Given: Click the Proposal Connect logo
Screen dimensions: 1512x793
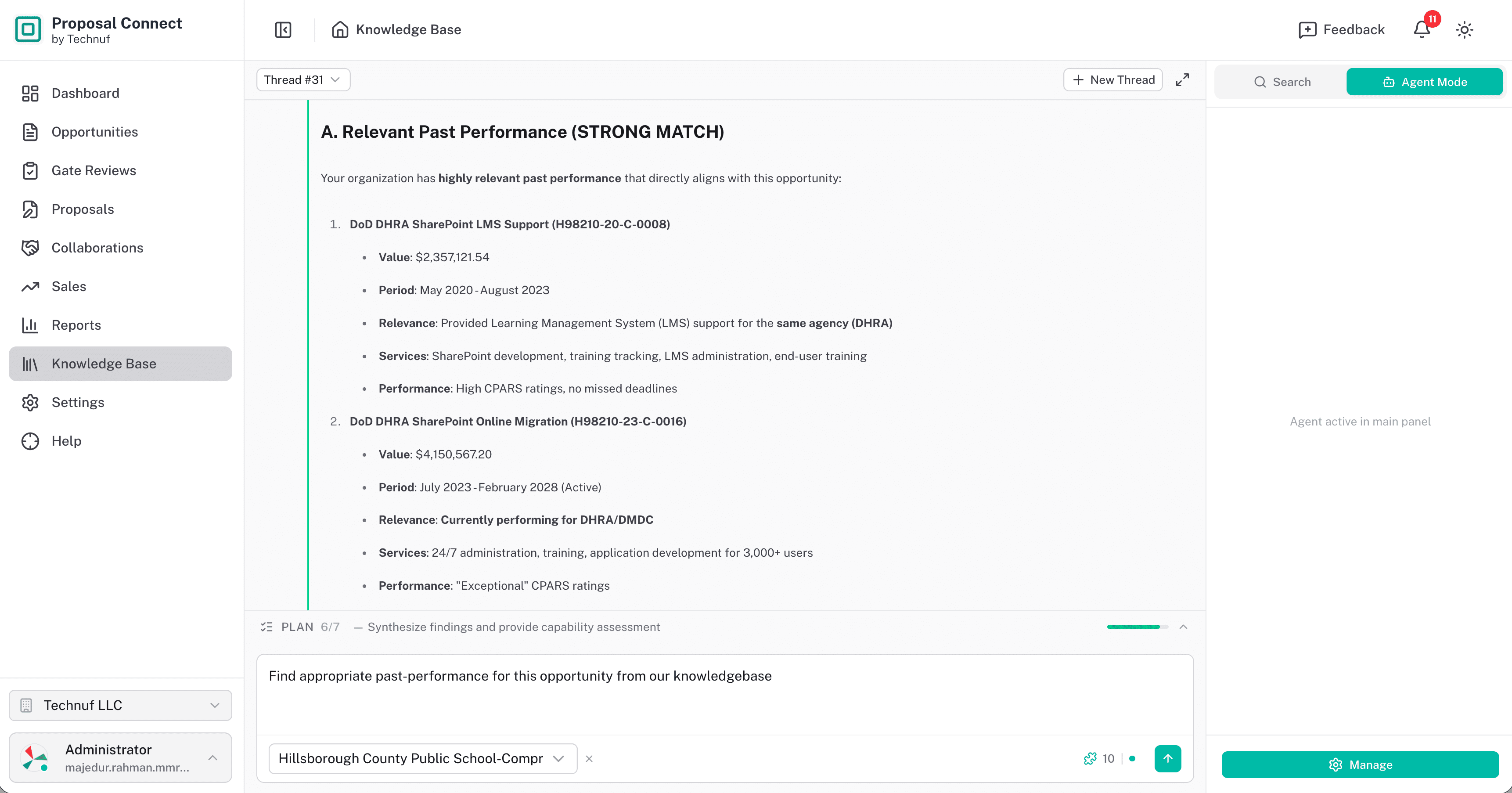Looking at the screenshot, I should 28,29.
